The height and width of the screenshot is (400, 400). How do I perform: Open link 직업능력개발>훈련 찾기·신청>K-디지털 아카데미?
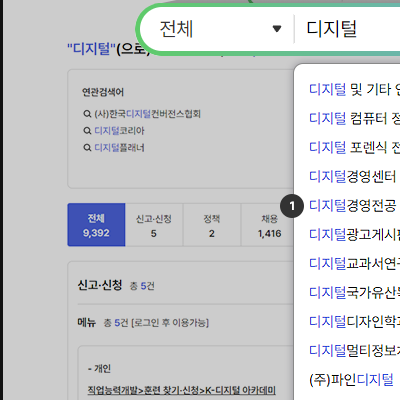tap(182, 390)
